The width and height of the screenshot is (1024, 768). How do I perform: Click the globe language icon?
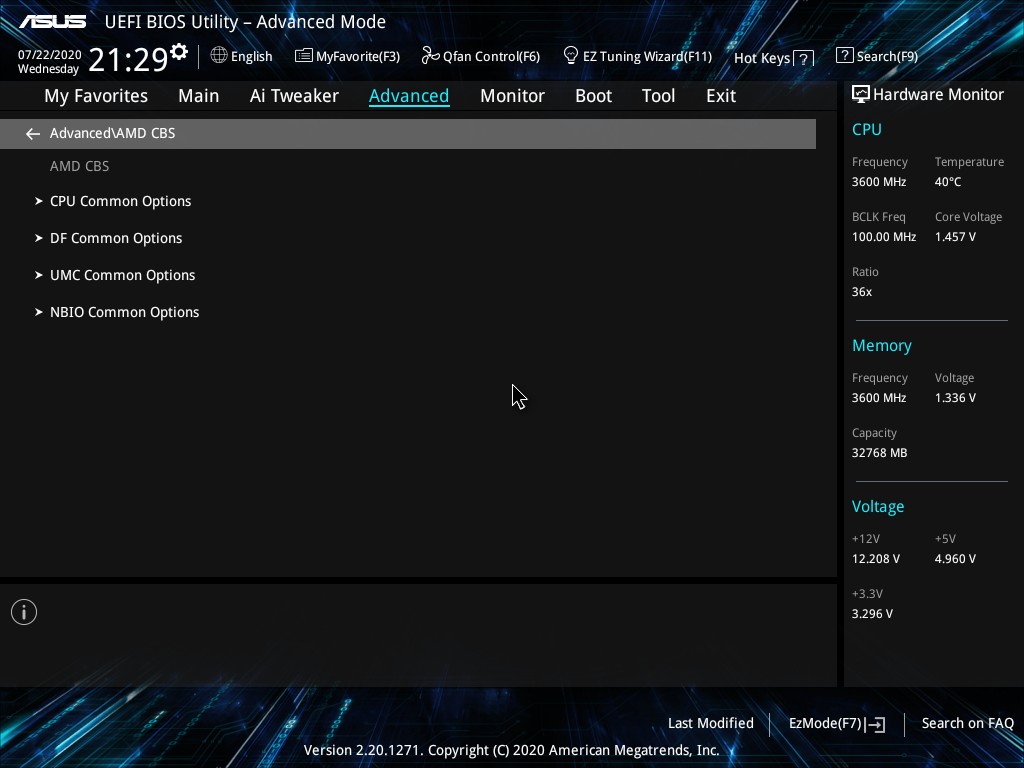point(219,56)
